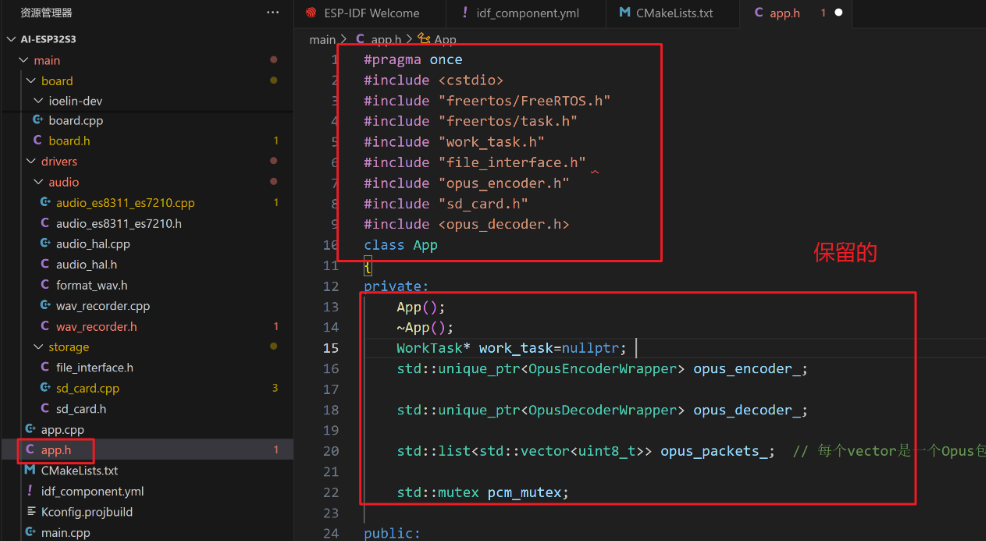Collapse the AI-ESP32S3 root folder
Image resolution: width=986 pixels, height=541 pixels.
point(11,39)
